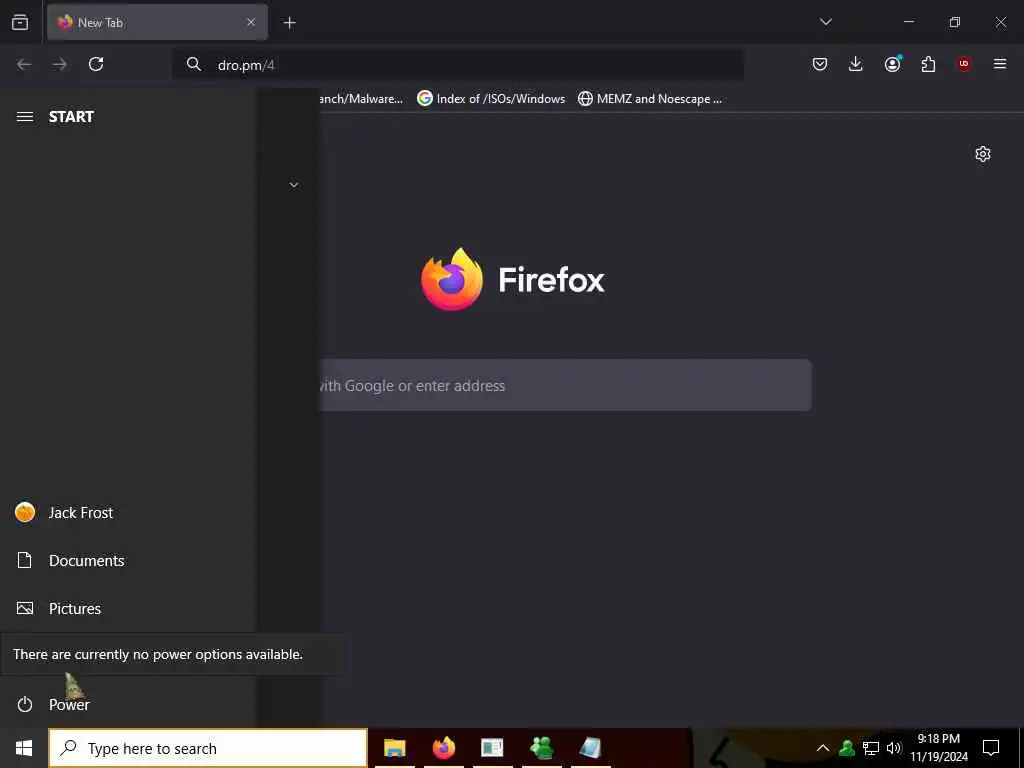Open the list all tabs dropdown
1024x768 pixels.
tap(825, 22)
